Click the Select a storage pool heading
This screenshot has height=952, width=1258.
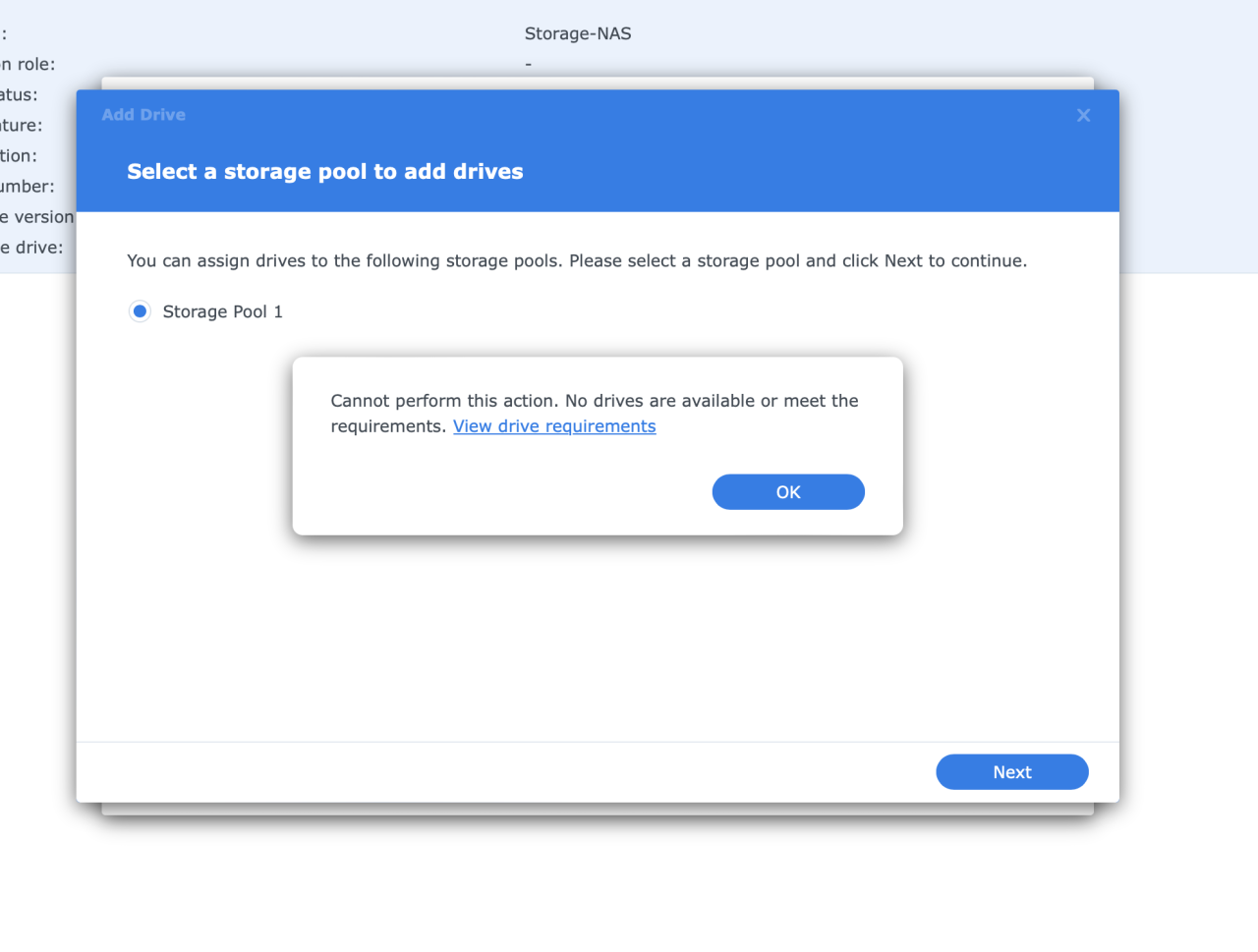pyautogui.click(x=324, y=171)
